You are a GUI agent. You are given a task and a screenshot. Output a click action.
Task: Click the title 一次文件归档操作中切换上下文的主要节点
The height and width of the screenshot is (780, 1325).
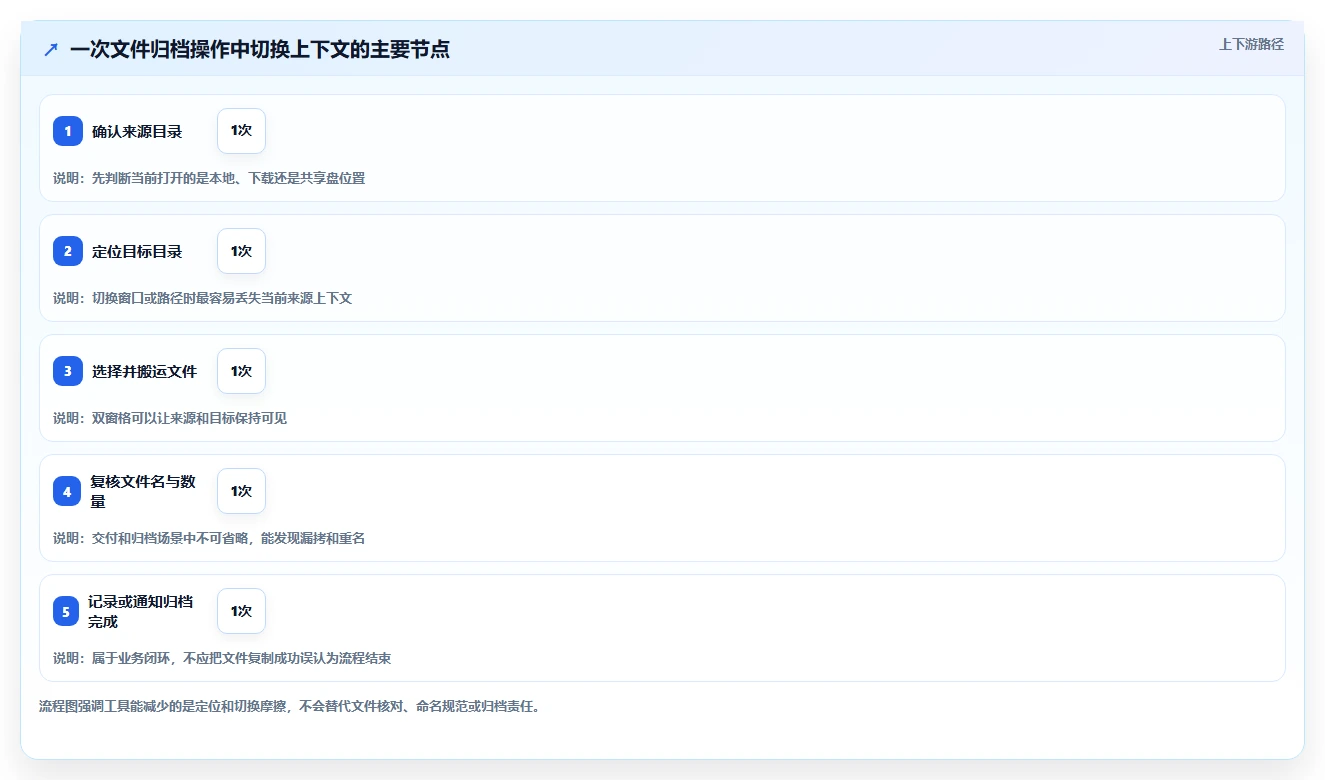pyautogui.click(x=260, y=49)
